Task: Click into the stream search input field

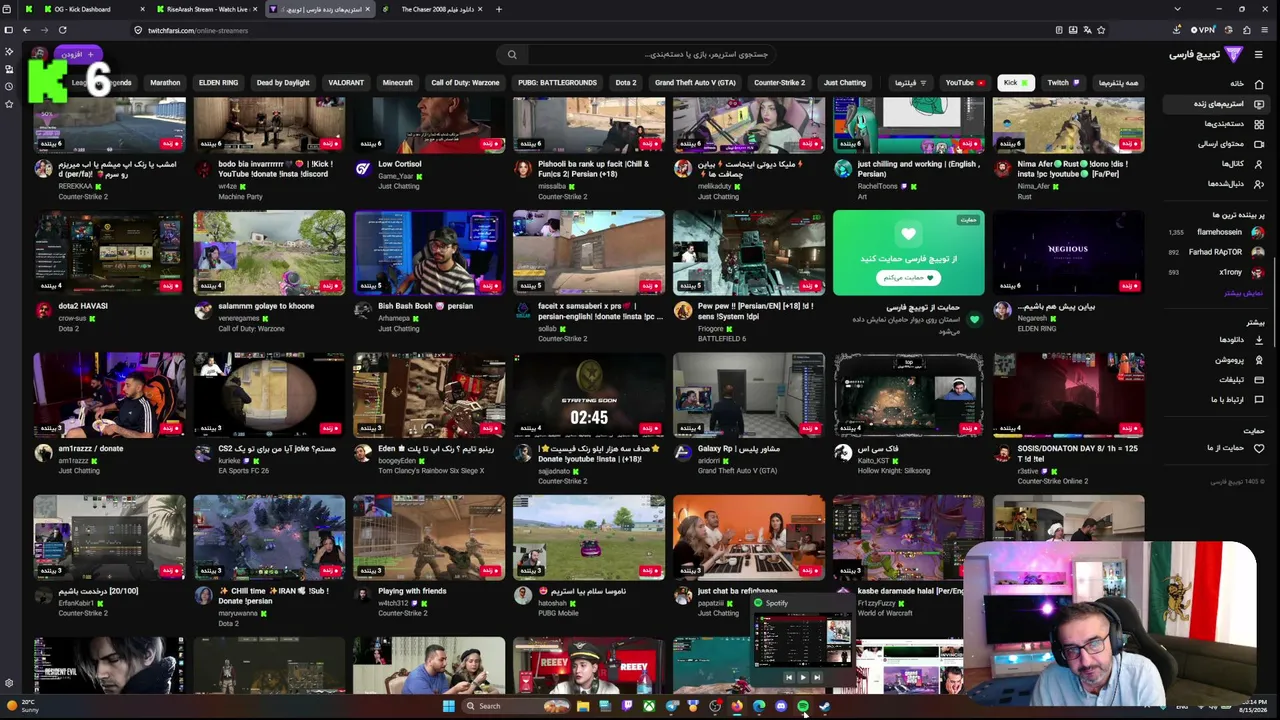Action: [x=650, y=54]
